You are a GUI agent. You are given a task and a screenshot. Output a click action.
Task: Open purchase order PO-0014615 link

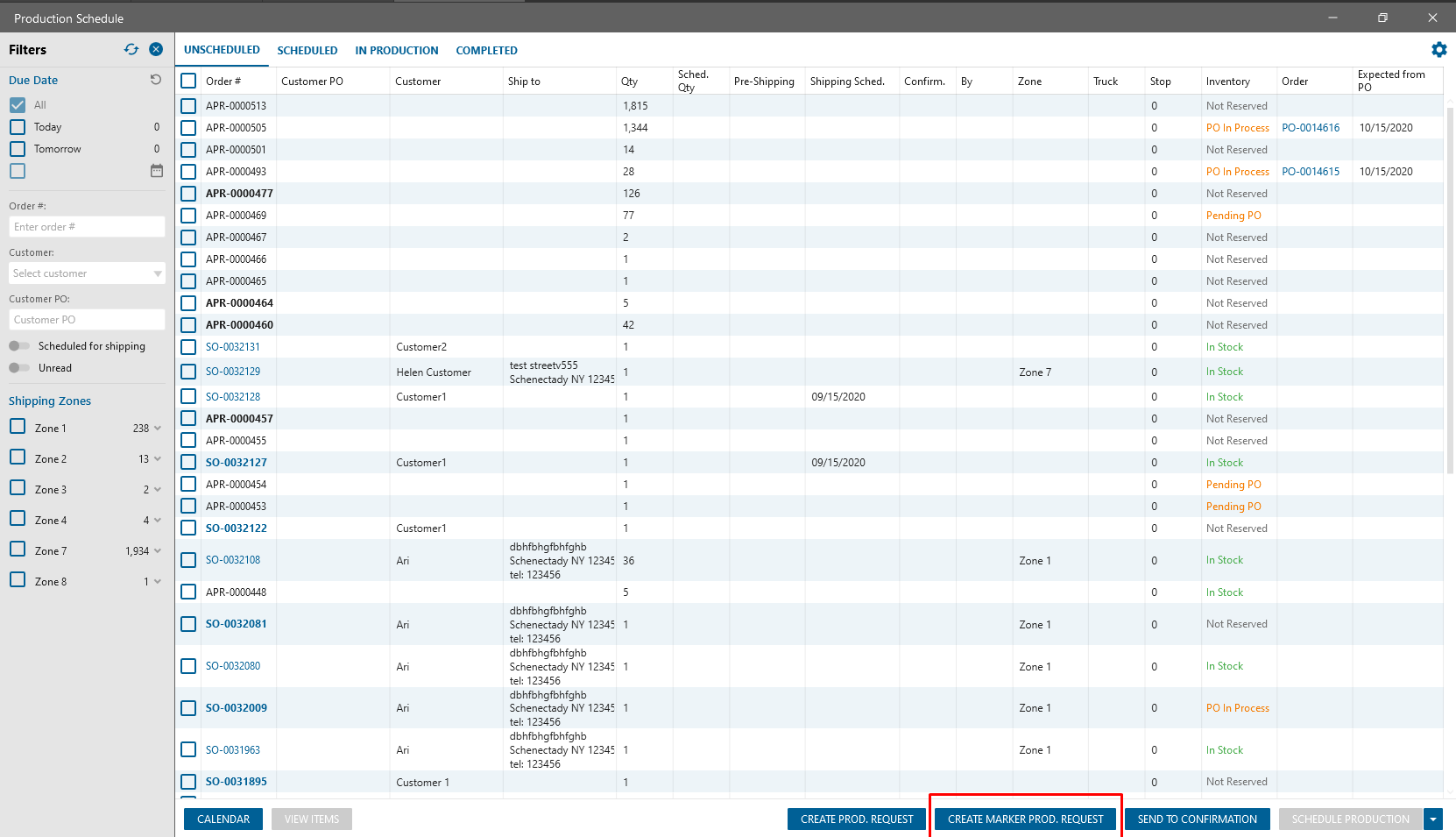click(x=1311, y=172)
